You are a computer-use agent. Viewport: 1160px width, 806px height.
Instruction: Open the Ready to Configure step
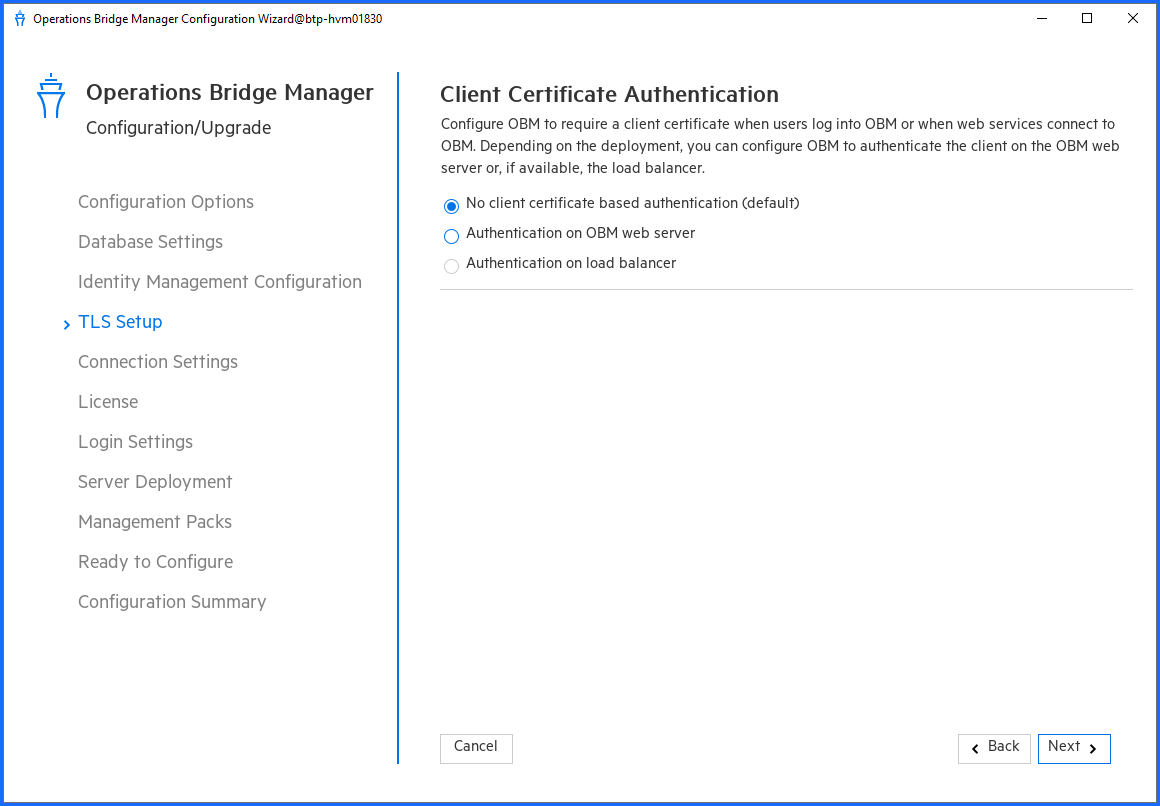155,562
